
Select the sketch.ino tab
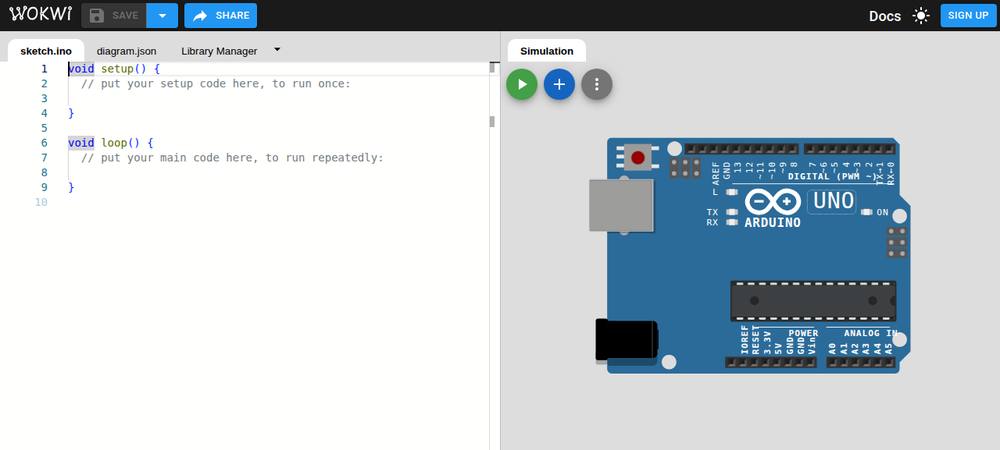[x=46, y=51]
